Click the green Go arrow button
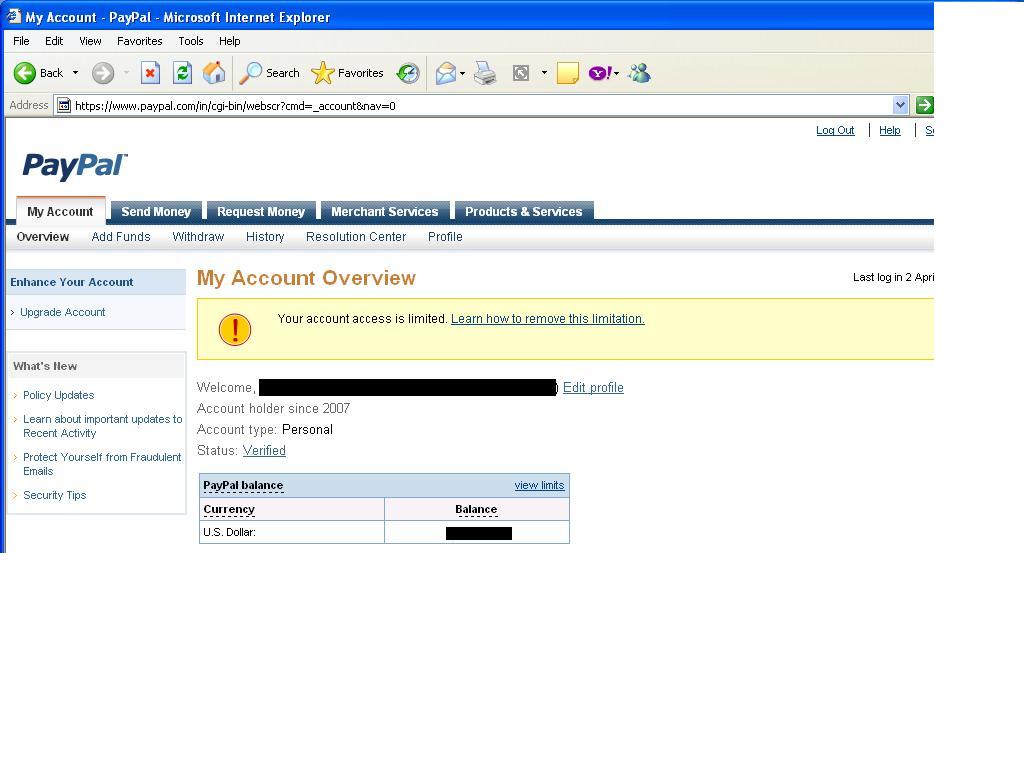1024x768 pixels. tap(925, 105)
